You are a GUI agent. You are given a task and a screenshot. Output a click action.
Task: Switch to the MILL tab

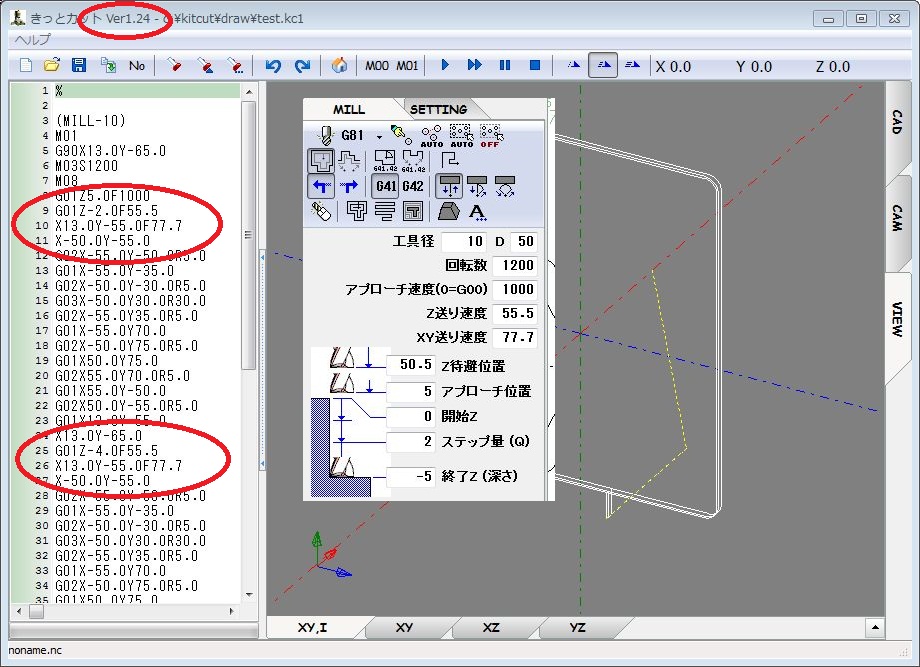point(349,110)
